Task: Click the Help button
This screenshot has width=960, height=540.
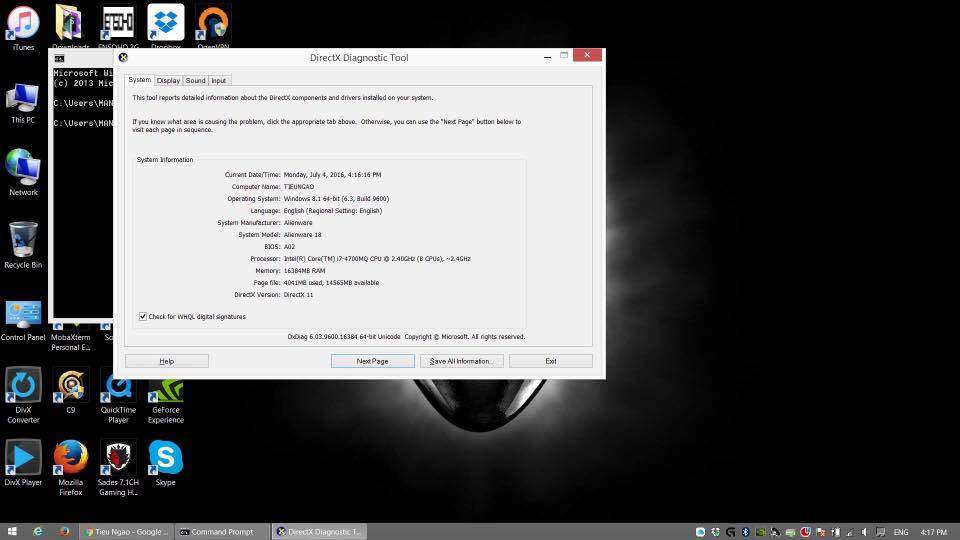Action: coord(167,361)
